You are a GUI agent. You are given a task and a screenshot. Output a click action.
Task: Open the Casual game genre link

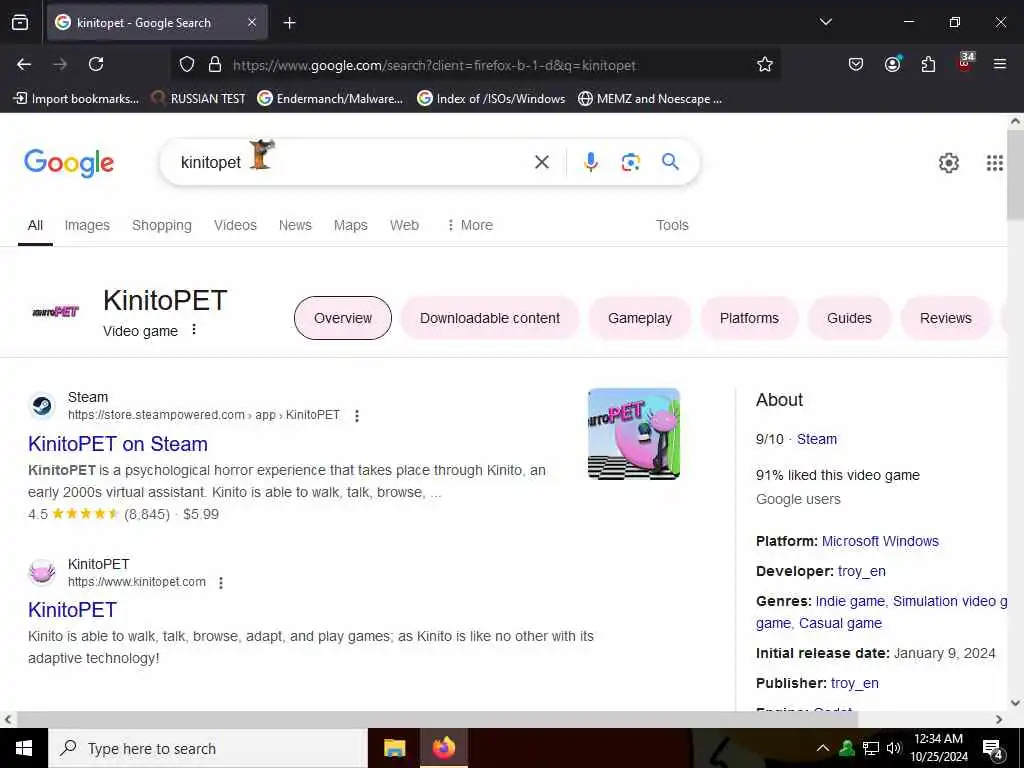point(840,624)
